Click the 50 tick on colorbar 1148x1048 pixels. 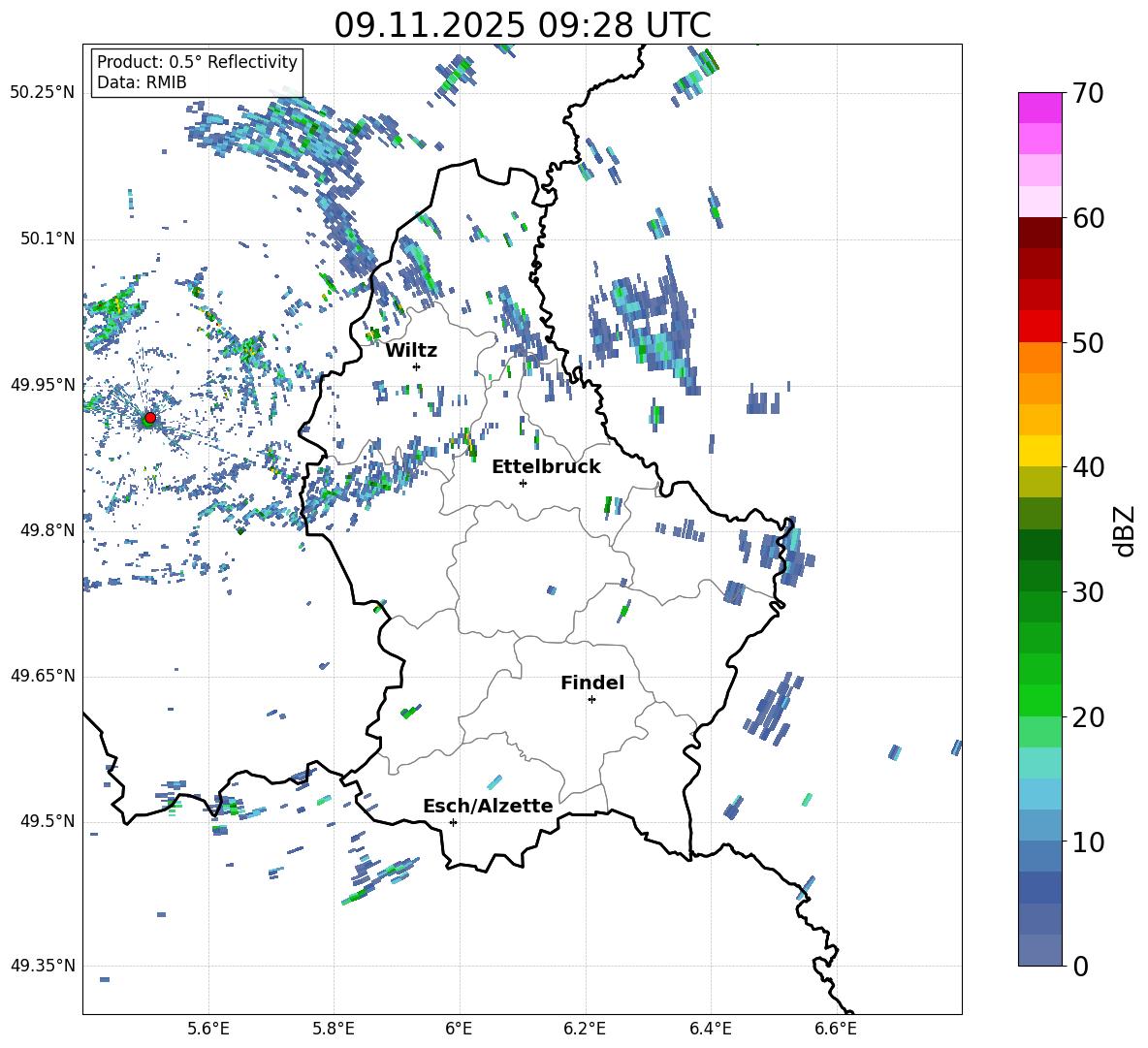(x=1089, y=343)
